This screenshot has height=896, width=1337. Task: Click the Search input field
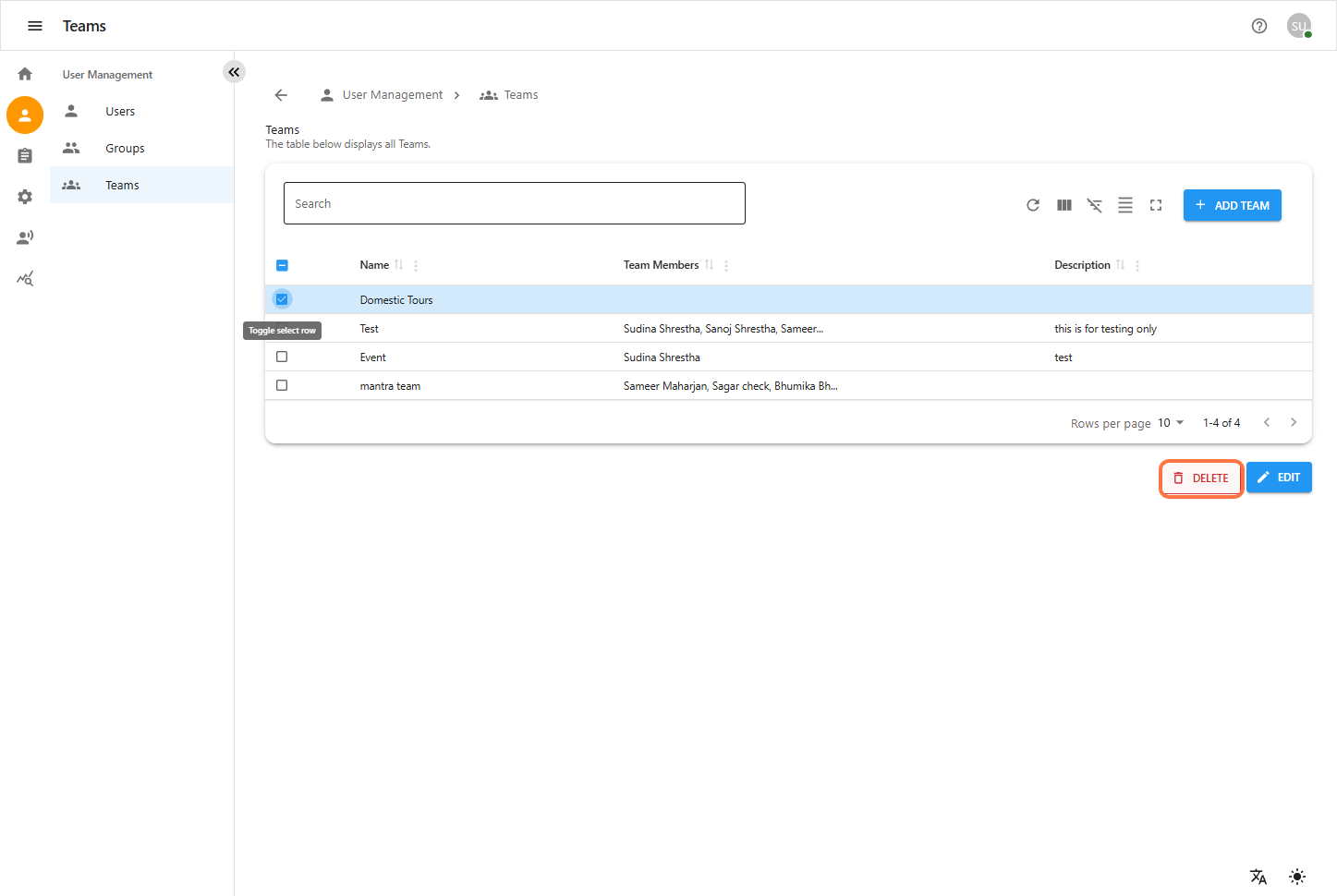click(514, 203)
